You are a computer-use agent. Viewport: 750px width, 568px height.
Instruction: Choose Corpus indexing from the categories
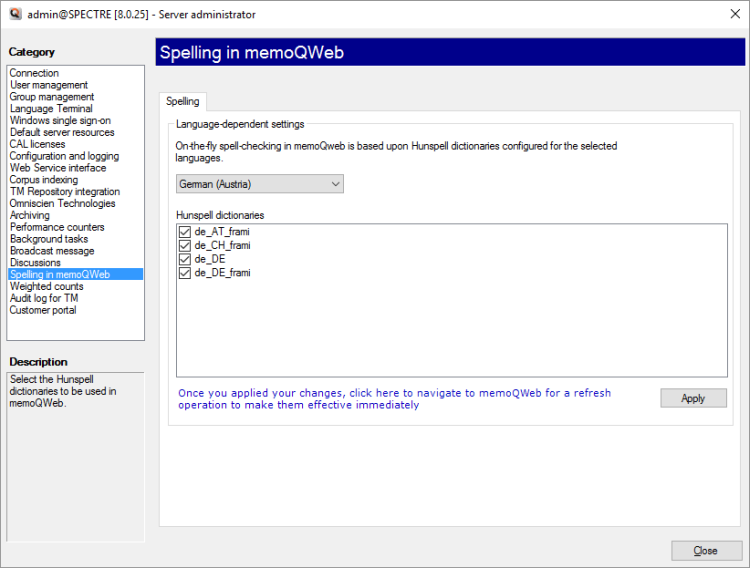pyautogui.click(x=43, y=180)
